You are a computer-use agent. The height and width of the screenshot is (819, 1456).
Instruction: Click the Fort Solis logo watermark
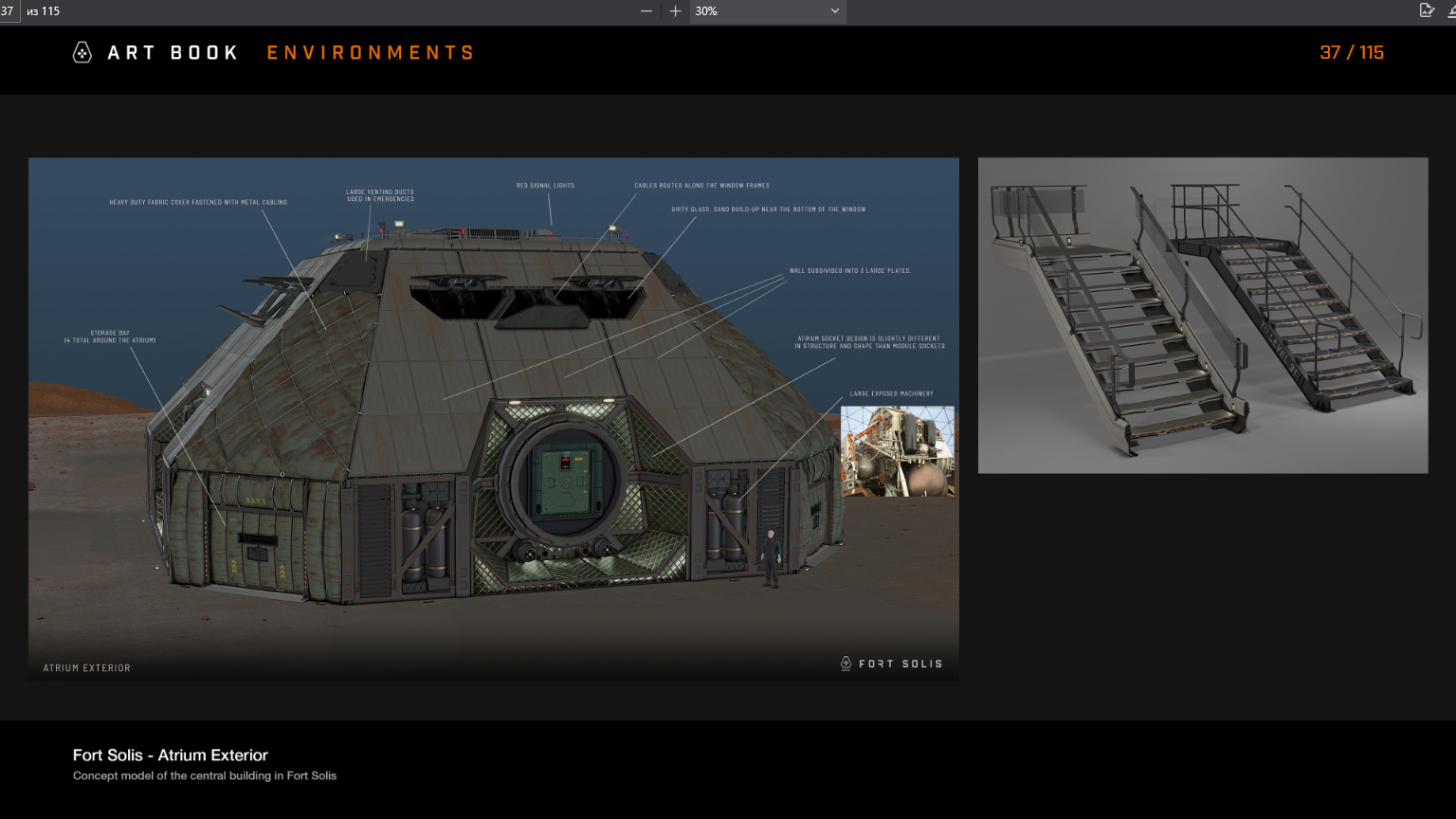coord(891,664)
